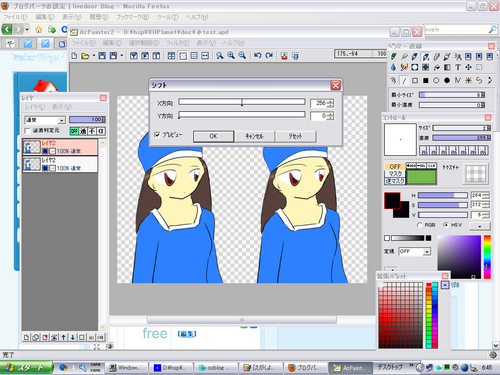500x375 pixels.
Task: Open the palette list dropdown in 拡張パレット
Action: (x=445, y=285)
